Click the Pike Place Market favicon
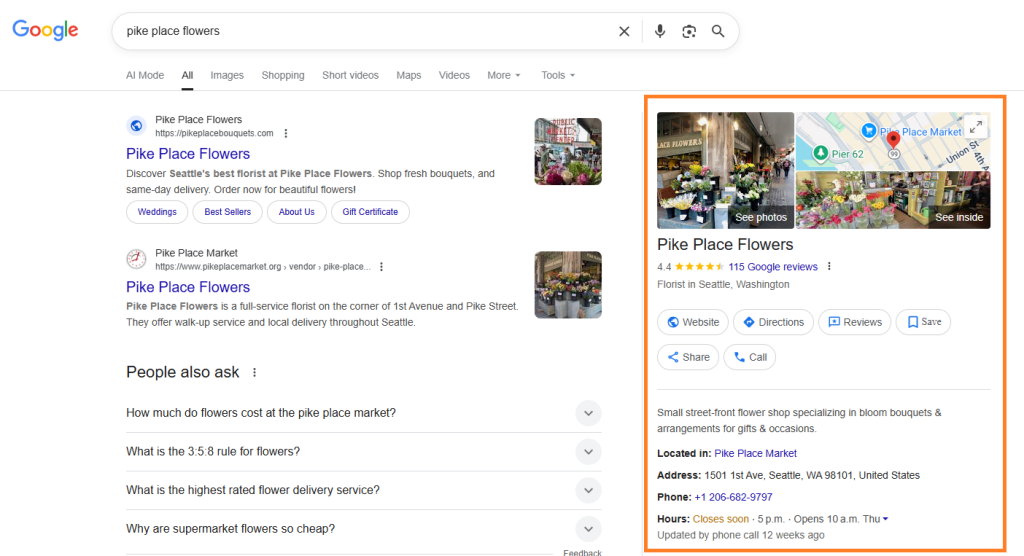The image size is (1024, 556). (136, 259)
